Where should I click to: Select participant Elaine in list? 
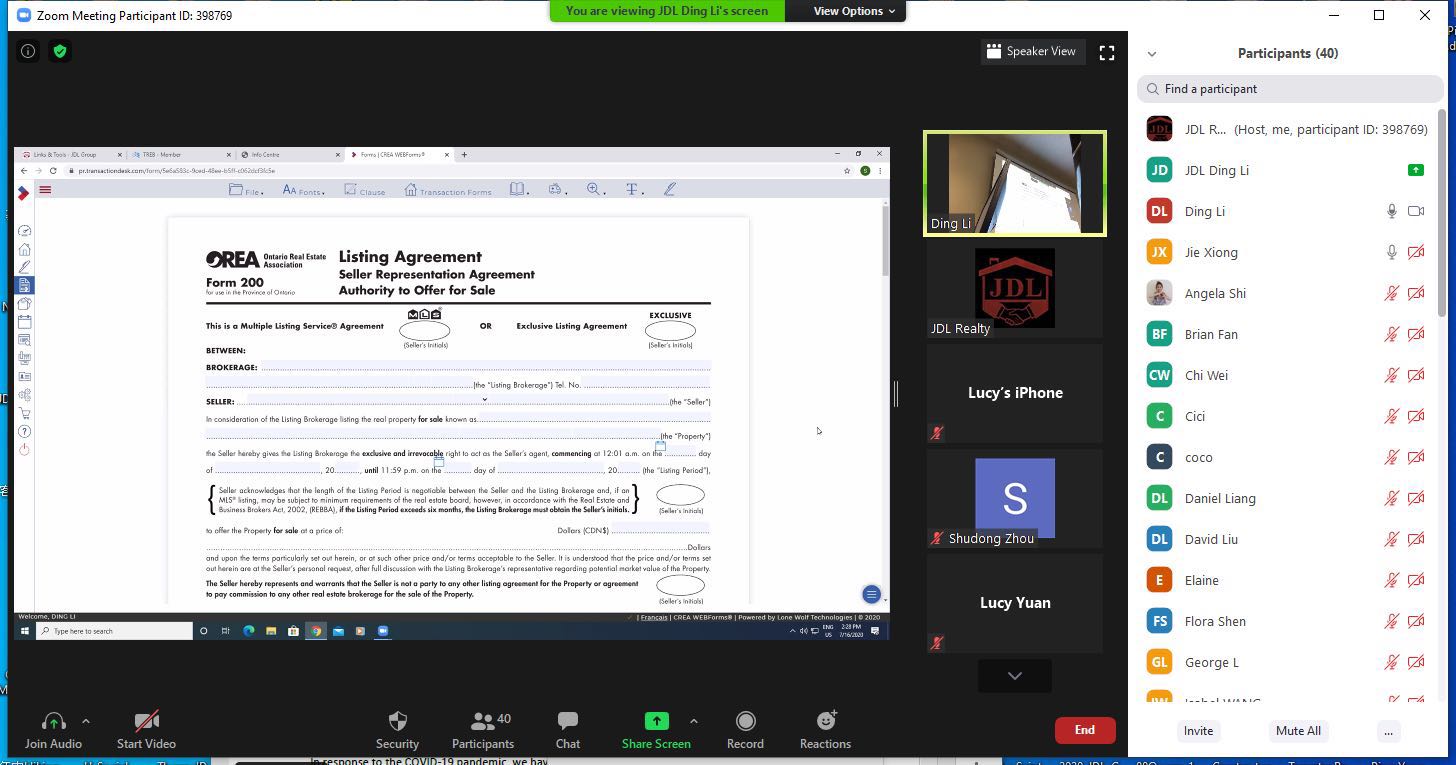pyautogui.click(x=1287, y=580)
